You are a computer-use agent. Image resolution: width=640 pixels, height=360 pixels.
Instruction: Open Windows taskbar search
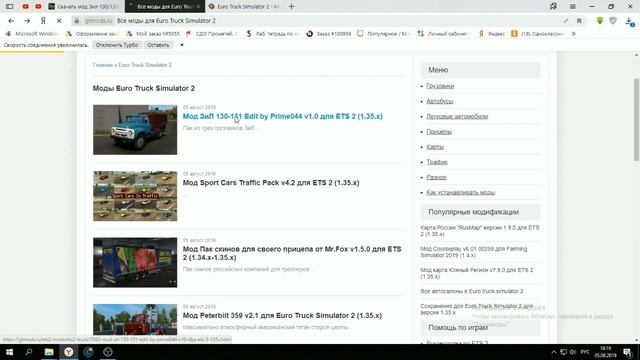[x=29, y=352]
